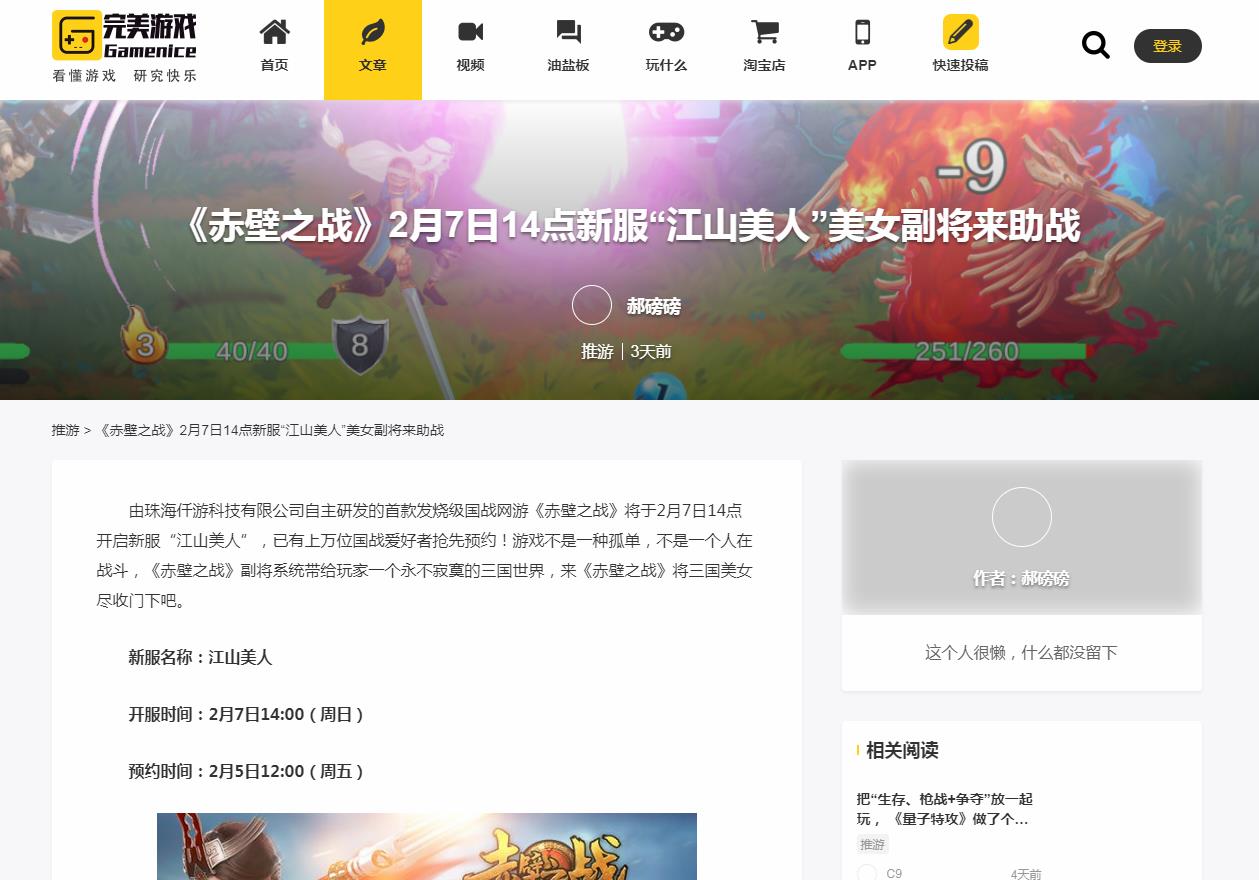The image size is (1259, 880).
Task: Open the 玩什么 menu label
Action: (667, 65)
